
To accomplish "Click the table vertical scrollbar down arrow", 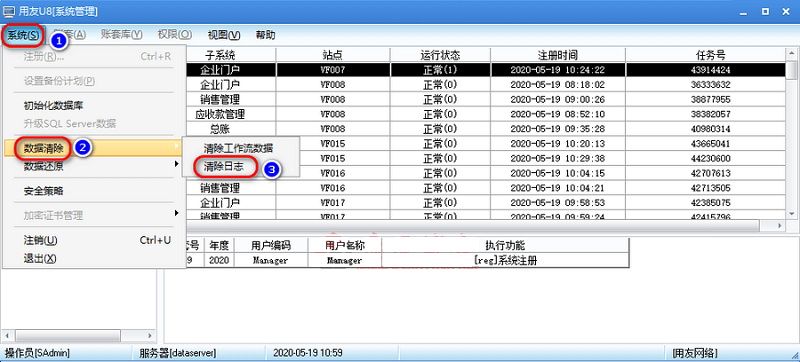I will click(792, 214).
